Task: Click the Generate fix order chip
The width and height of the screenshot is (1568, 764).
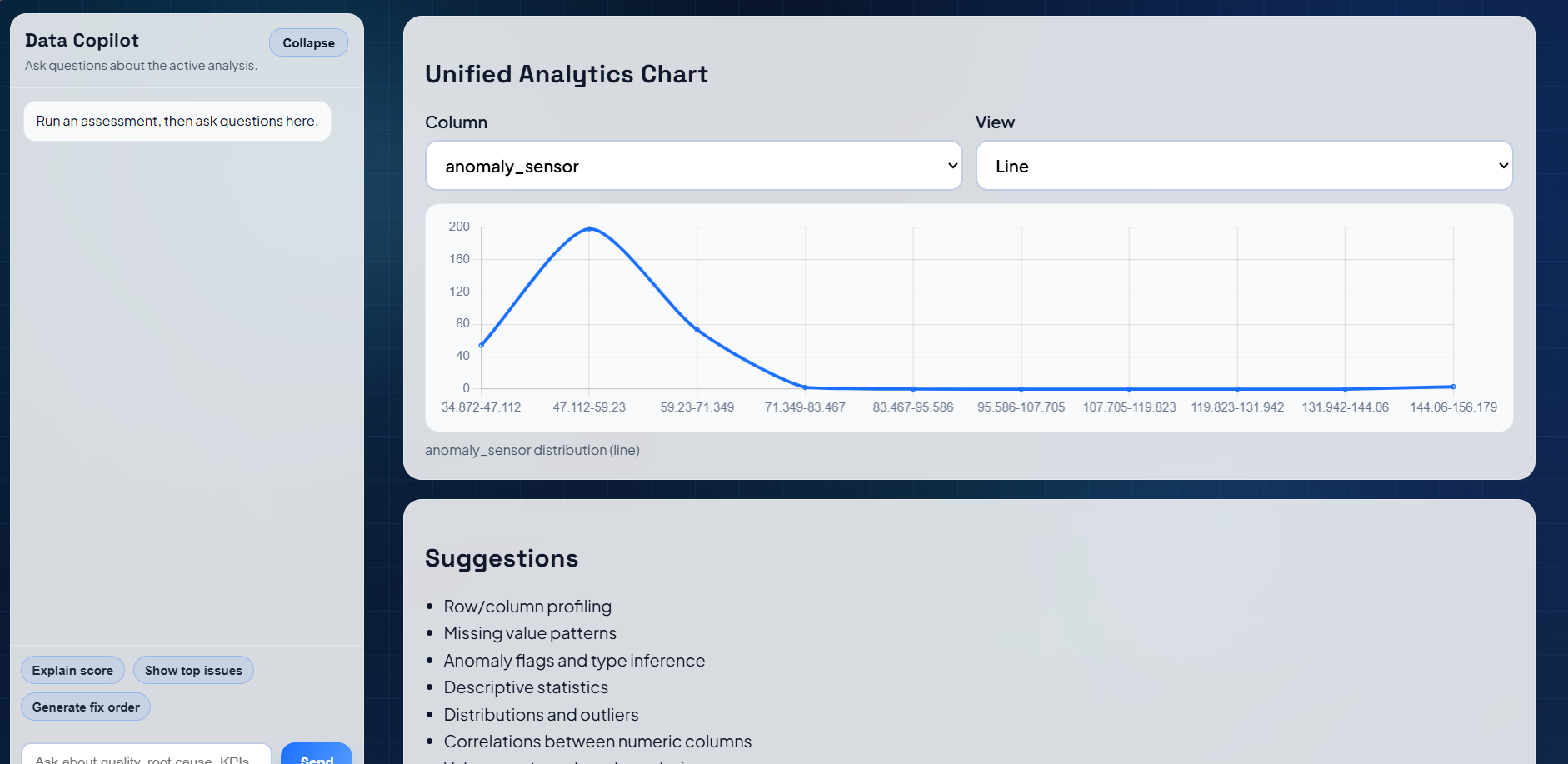Action: tap(85, 707)
